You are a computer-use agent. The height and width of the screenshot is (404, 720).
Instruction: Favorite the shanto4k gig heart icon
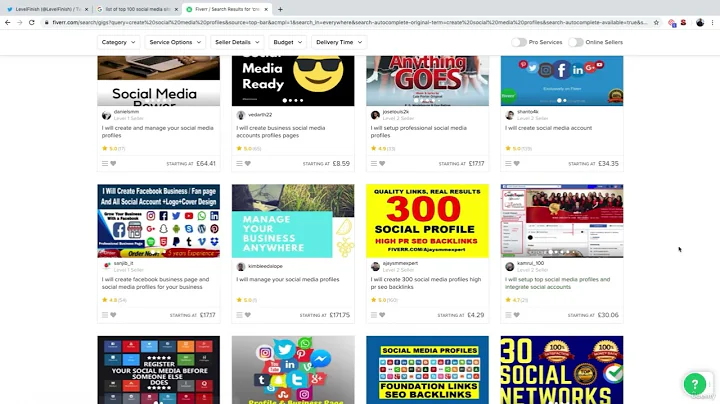[517, 163]
